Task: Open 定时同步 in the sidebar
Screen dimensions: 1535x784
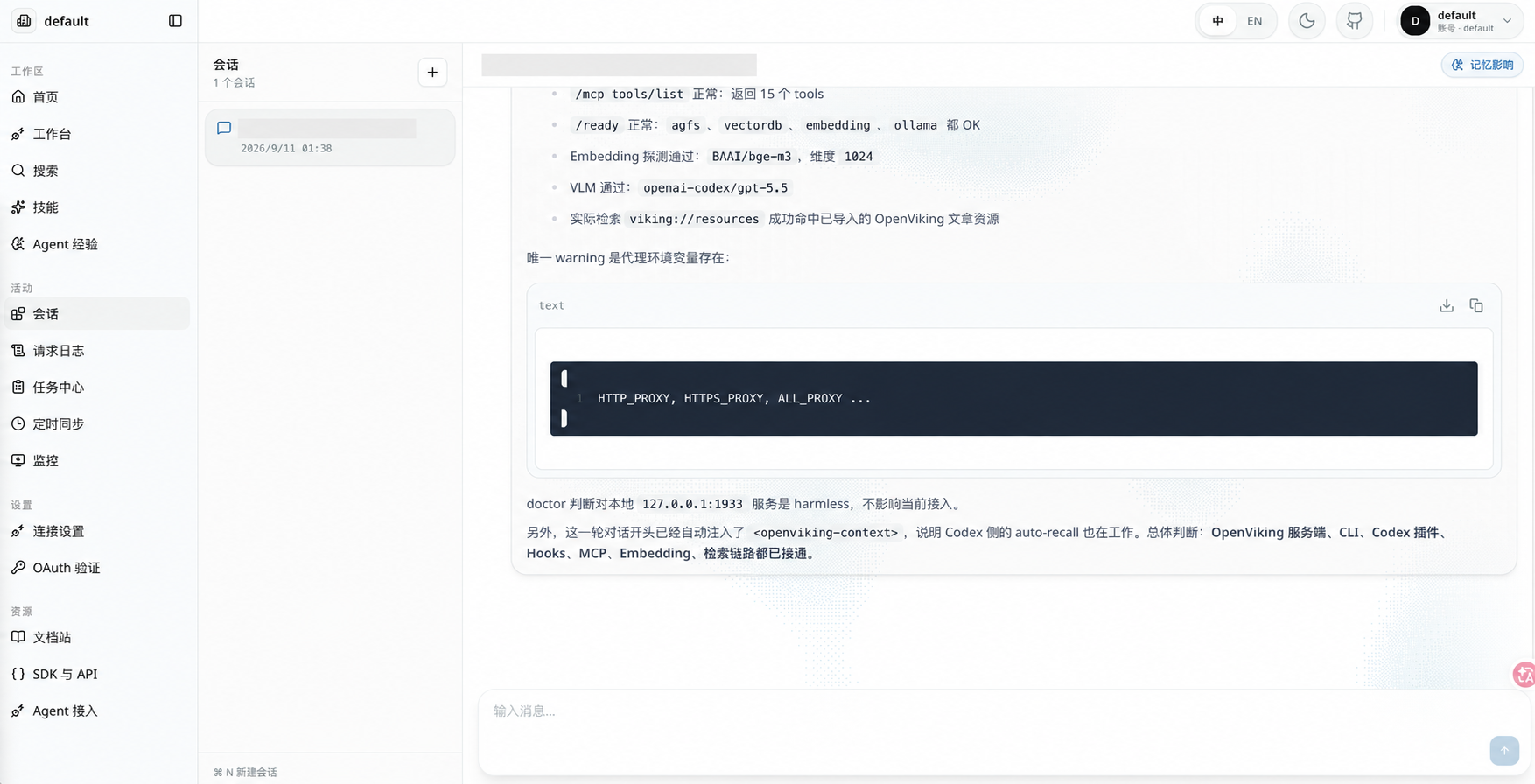Action: [x=96, y=423]
